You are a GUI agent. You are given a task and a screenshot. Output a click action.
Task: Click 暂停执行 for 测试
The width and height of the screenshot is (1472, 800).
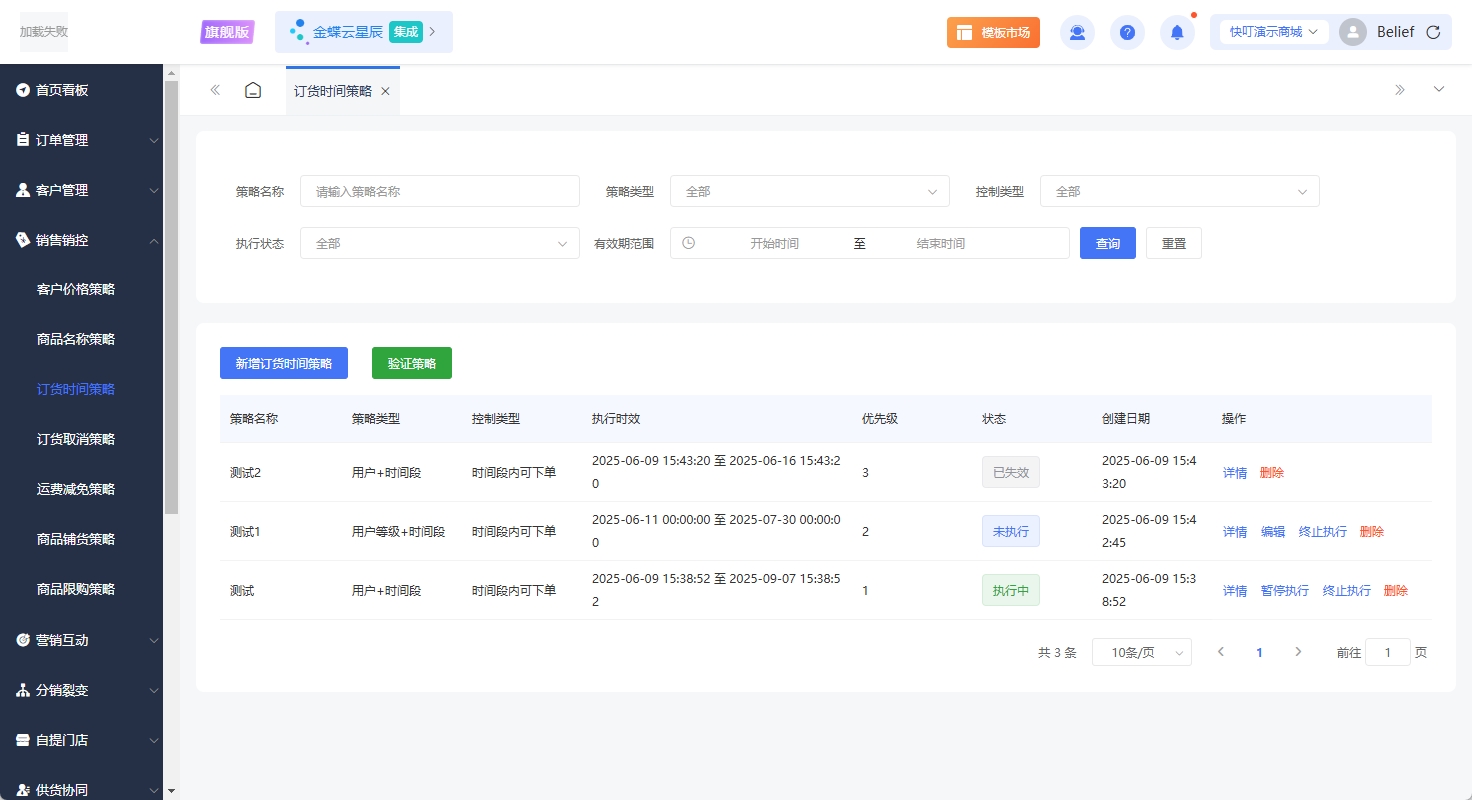(1285, 591)
